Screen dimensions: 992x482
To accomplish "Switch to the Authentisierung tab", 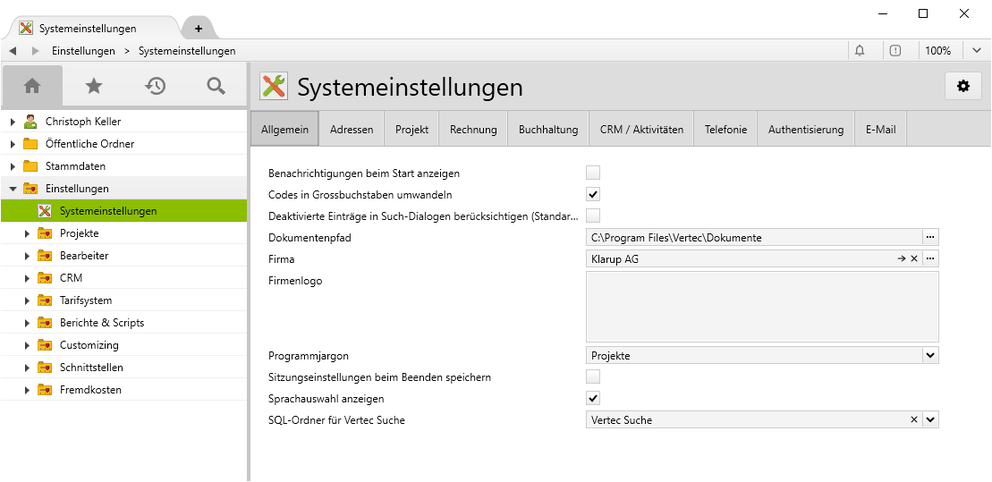I will pos(806,129).
